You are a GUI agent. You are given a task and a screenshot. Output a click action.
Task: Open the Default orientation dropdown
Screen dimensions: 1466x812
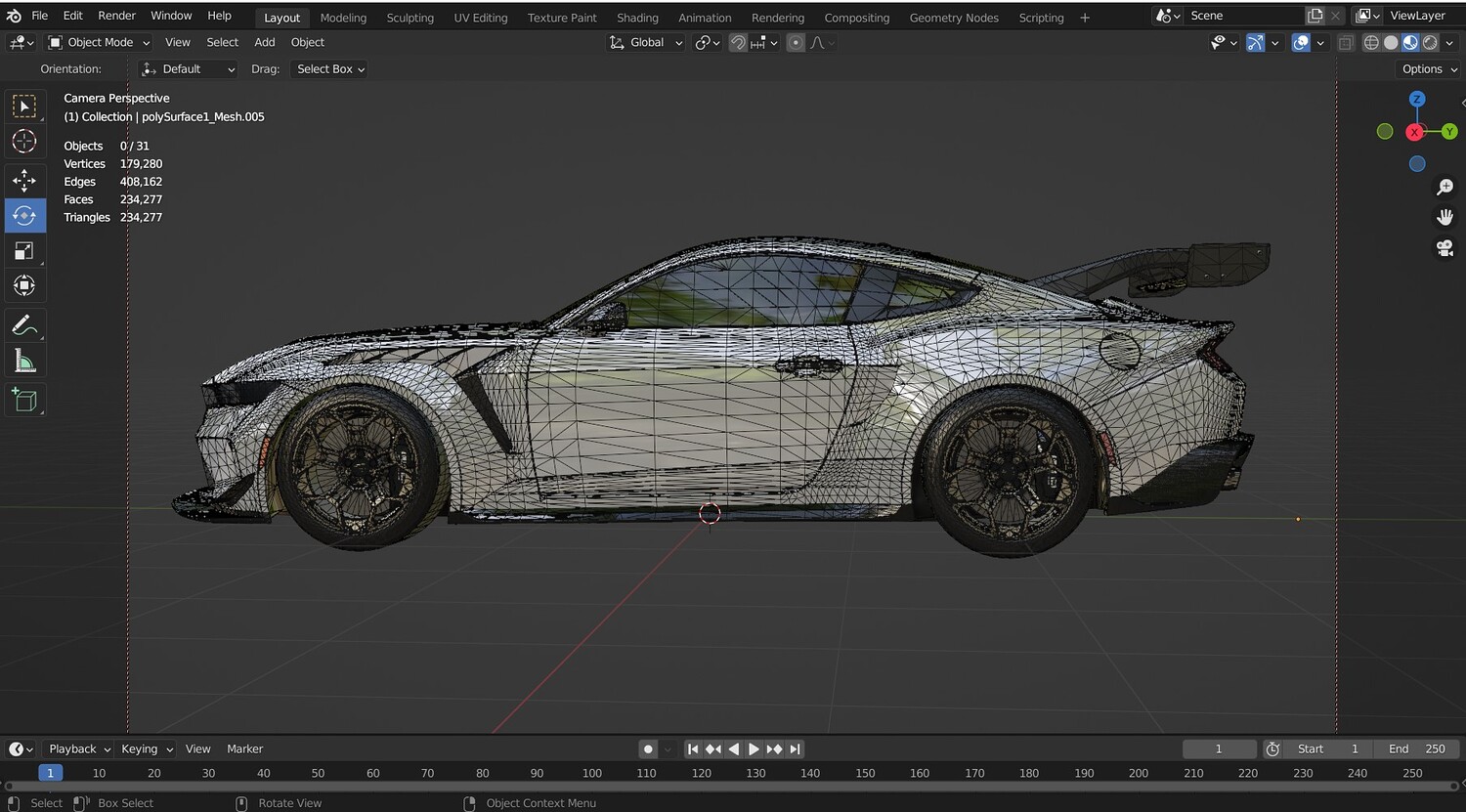(x=189, y=69)
